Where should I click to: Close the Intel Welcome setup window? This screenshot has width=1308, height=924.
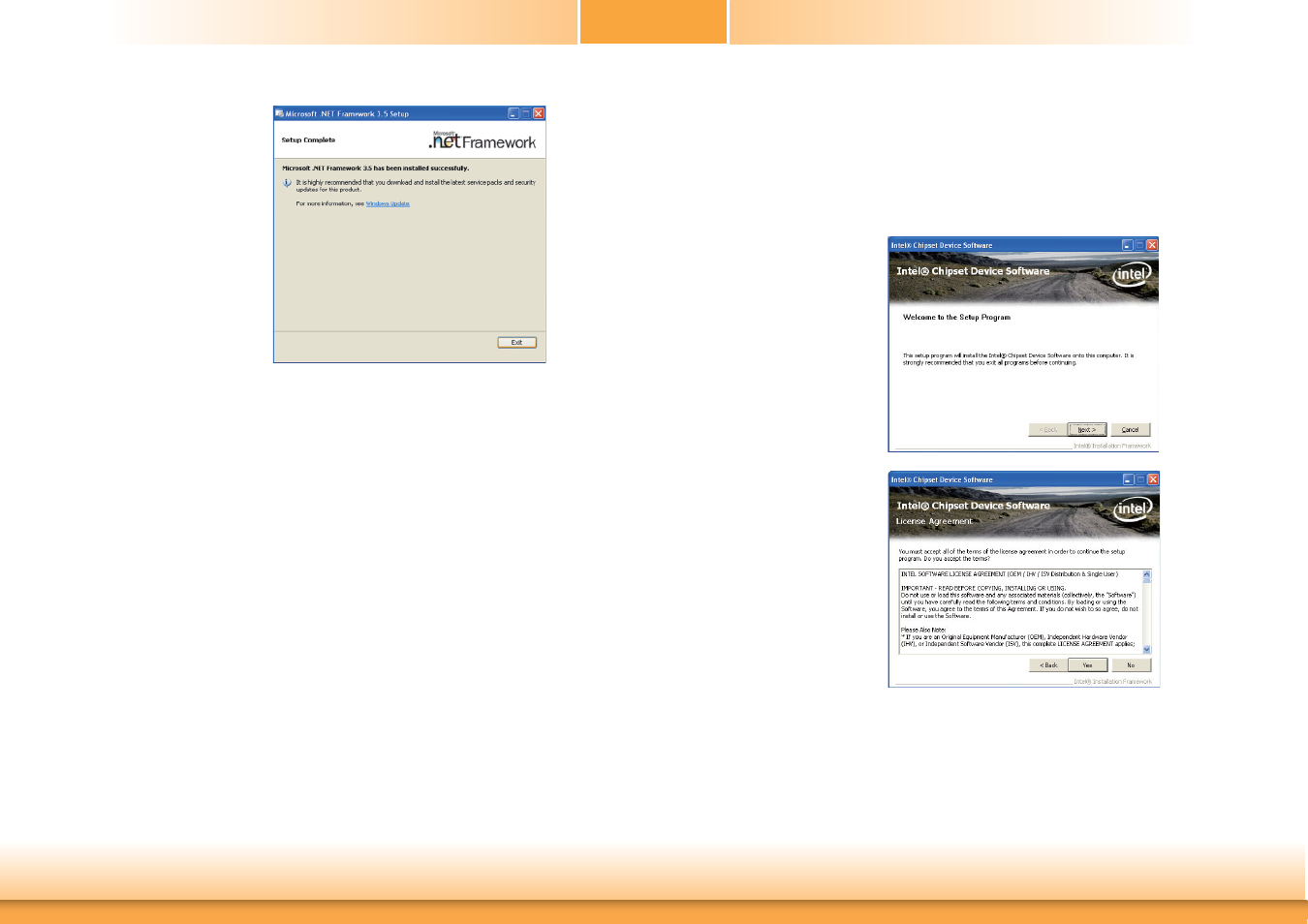coord(1152,245)
